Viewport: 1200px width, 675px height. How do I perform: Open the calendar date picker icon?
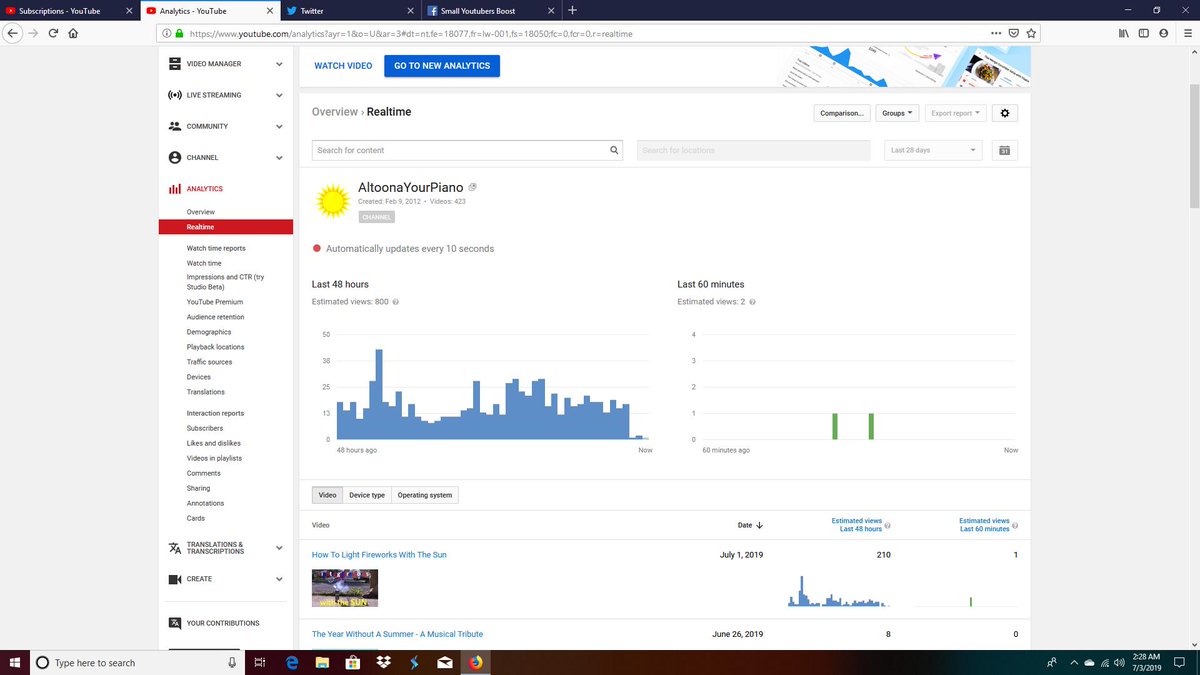(x=1005, y=150)
